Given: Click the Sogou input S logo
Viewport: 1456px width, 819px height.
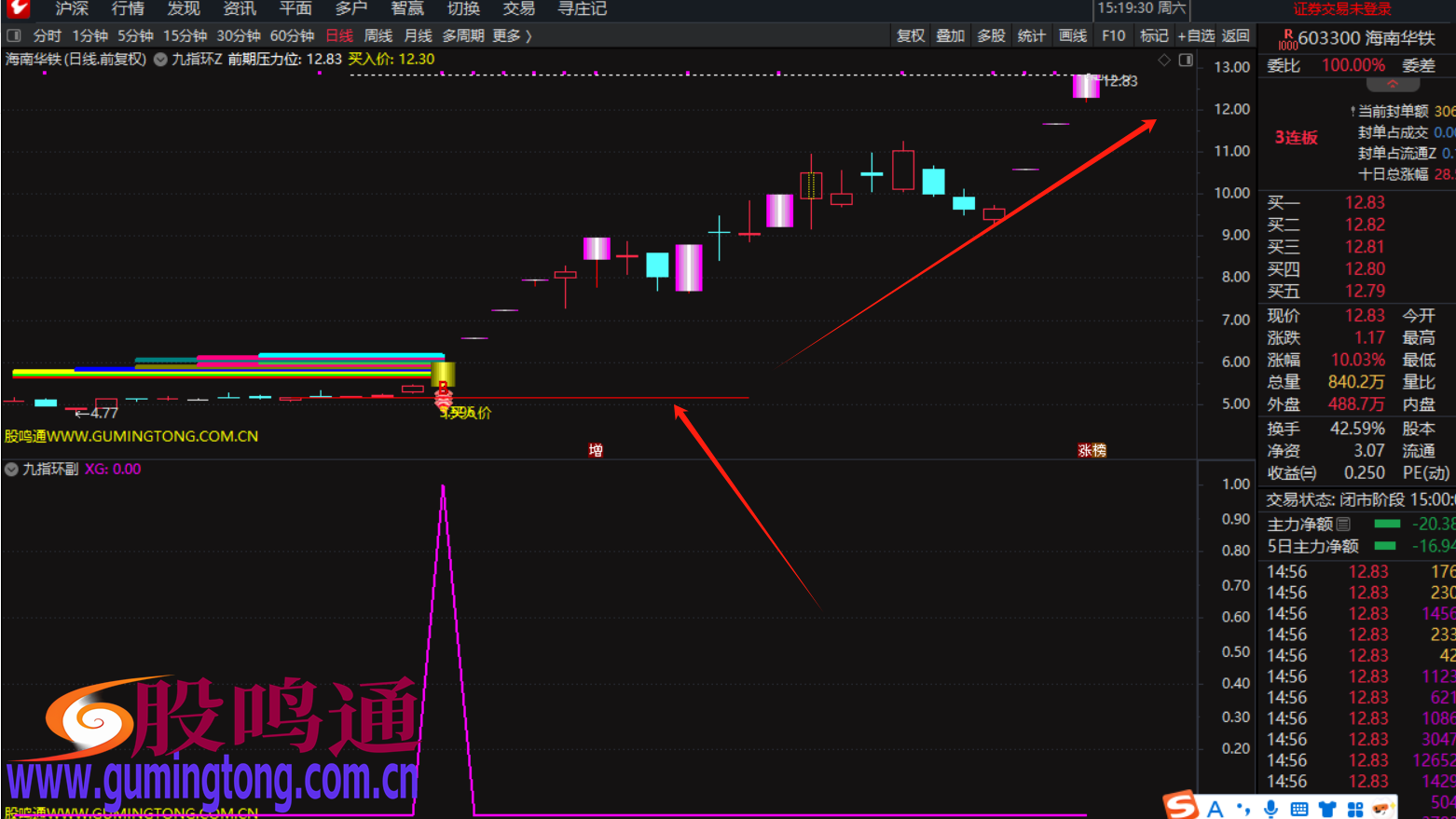Looking at the screenshot, I should tap(1182, 805).
